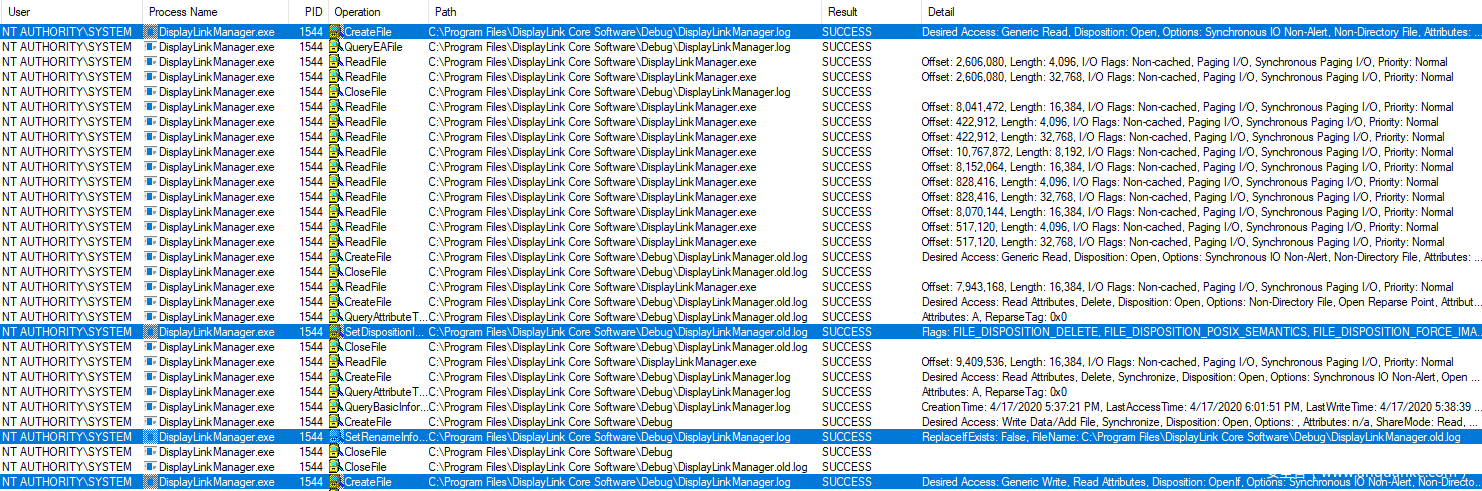Click the SetRenameInformation operation icon
Image resolution: width=1482 pixels, height=491 pixels.
pyautogui.click(x=336, y=437)
